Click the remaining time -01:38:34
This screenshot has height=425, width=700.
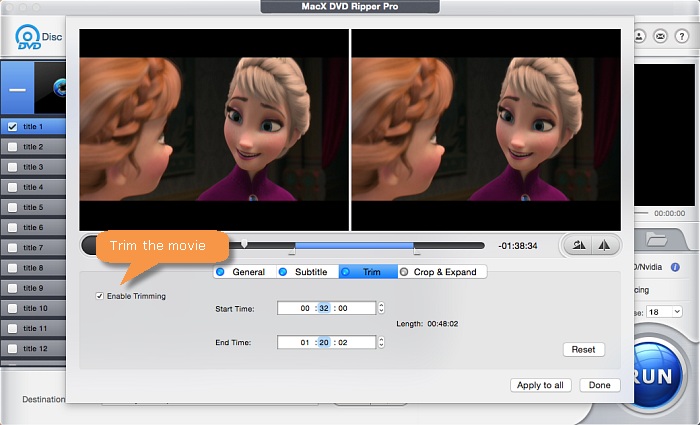click(x=518, y=246)
